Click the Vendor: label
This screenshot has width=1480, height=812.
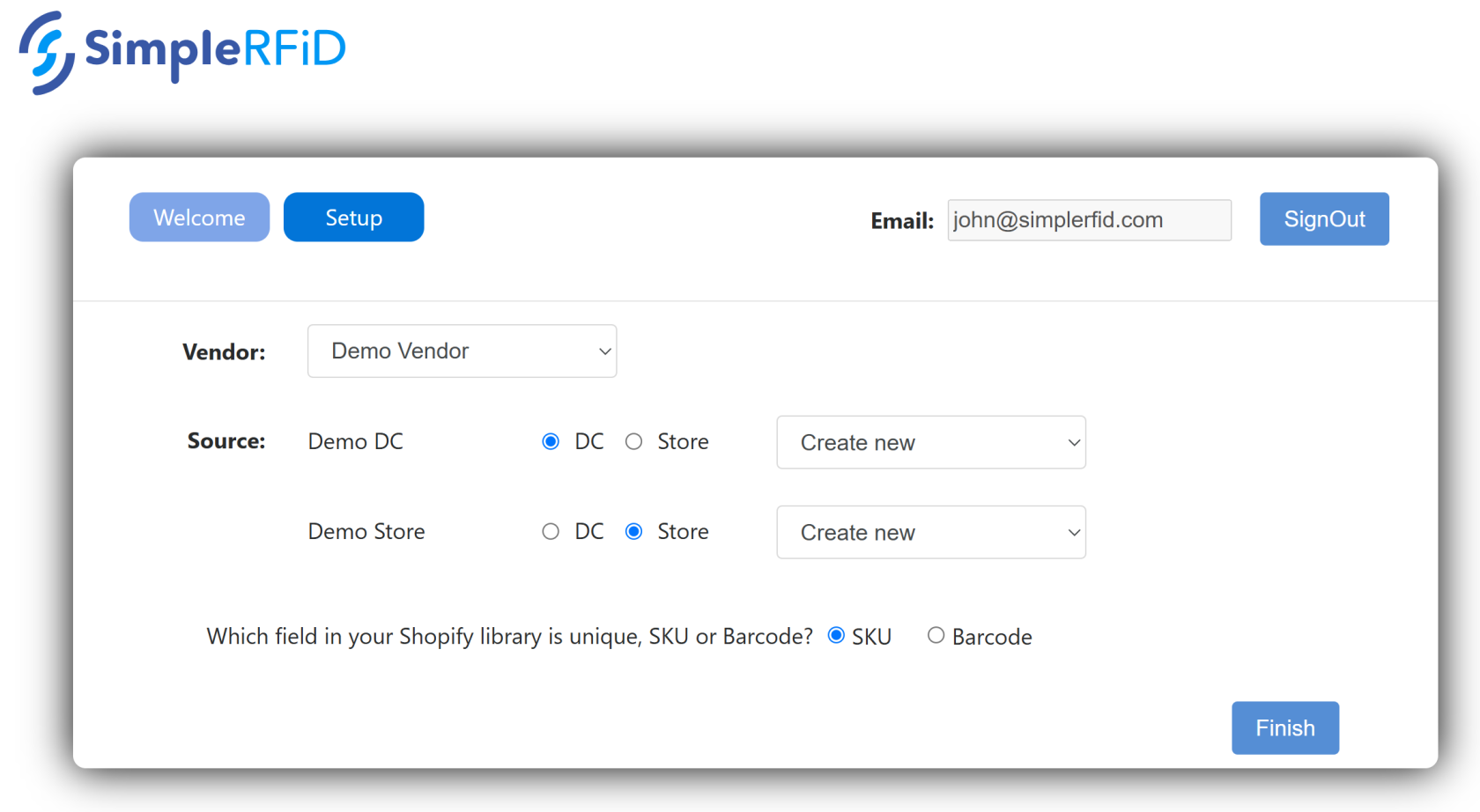coord(224,352)
